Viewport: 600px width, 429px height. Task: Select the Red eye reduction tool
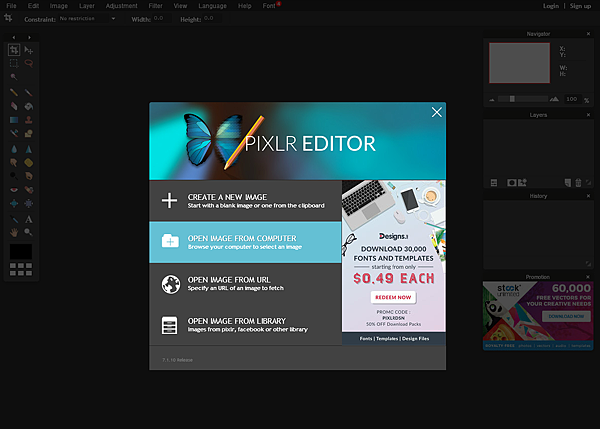point(14,190)
